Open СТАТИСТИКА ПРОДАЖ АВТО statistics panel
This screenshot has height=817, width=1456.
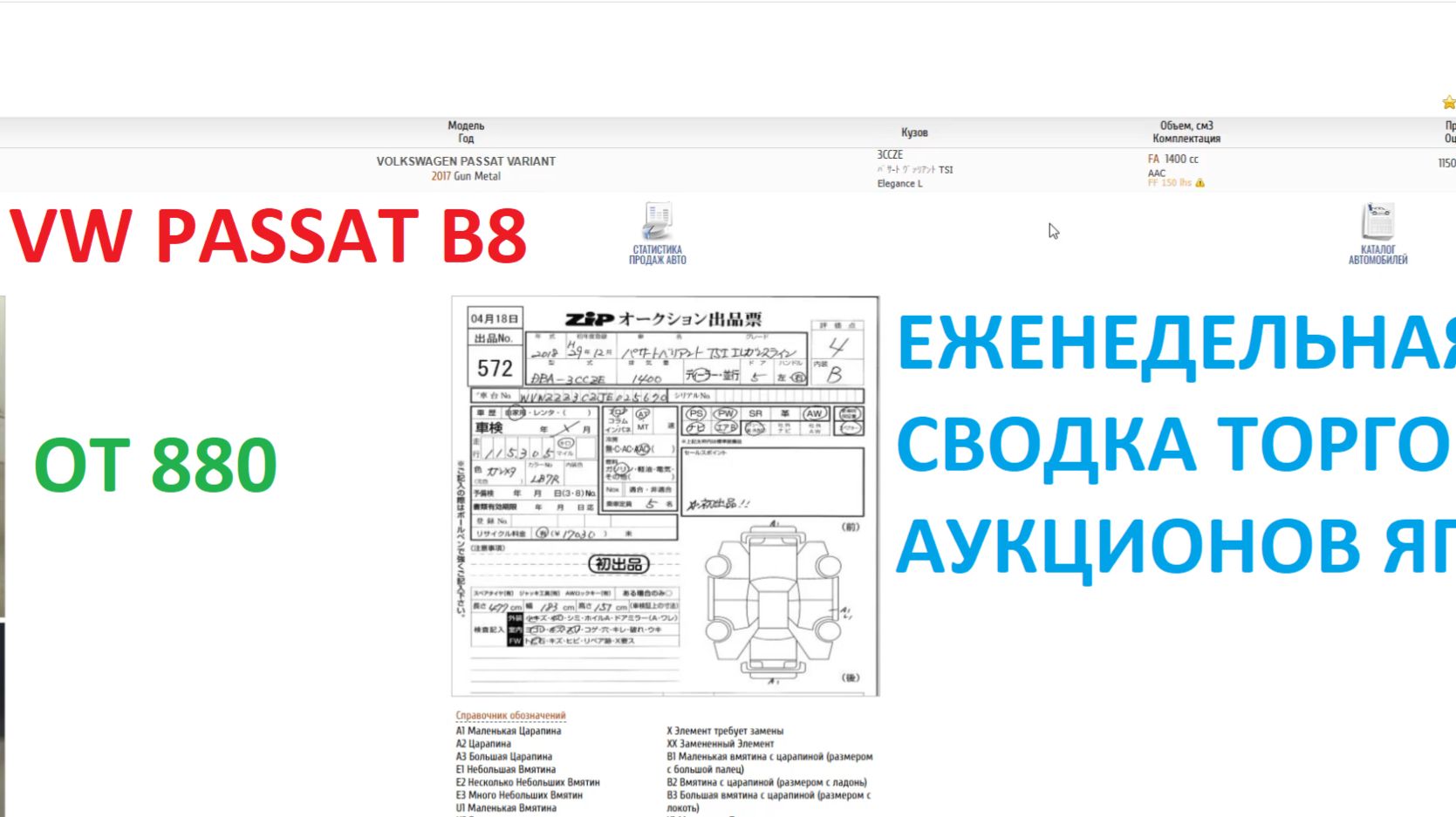coord(658,234)
